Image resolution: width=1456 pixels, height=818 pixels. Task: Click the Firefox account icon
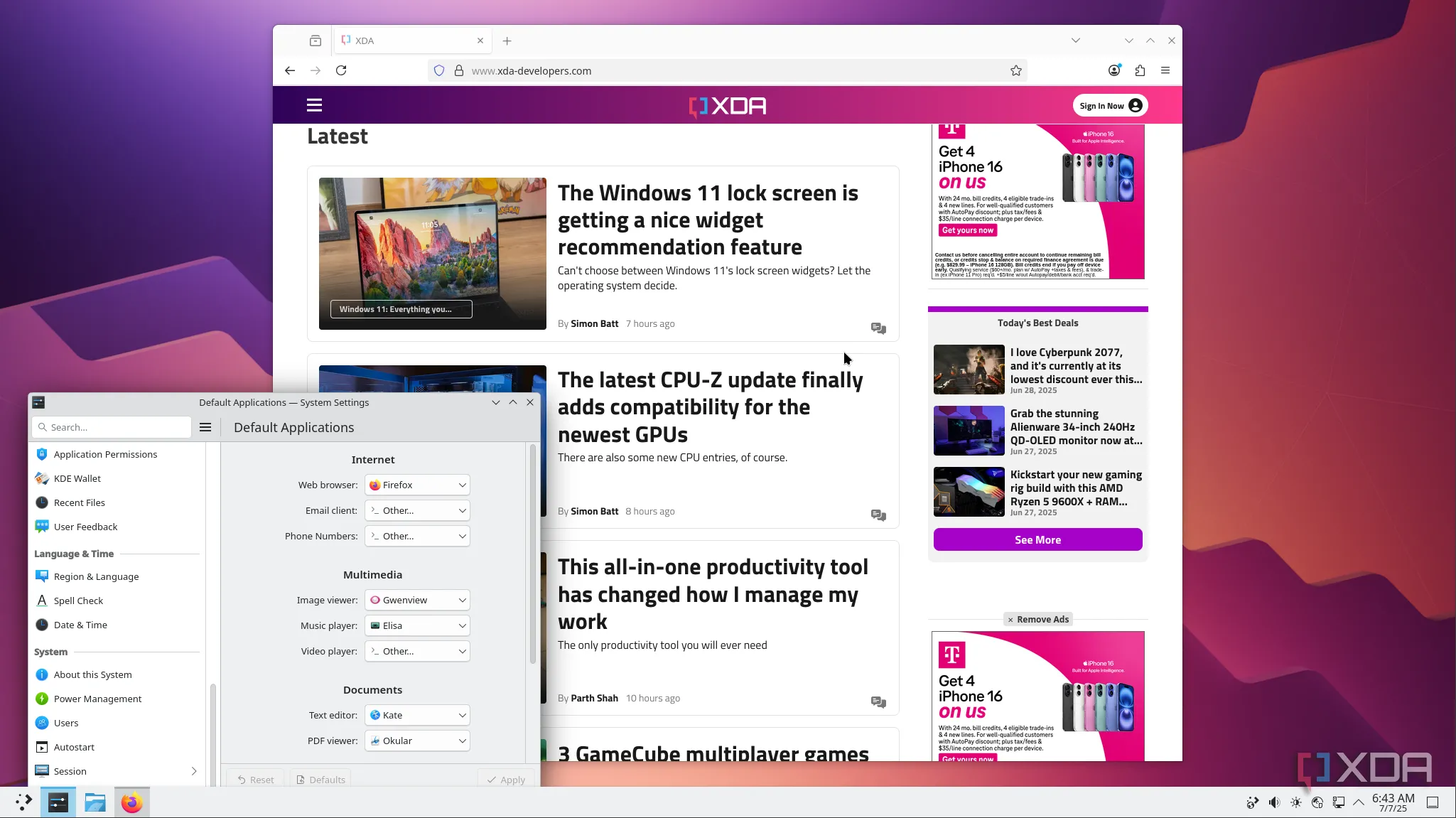coord(1114,70)
